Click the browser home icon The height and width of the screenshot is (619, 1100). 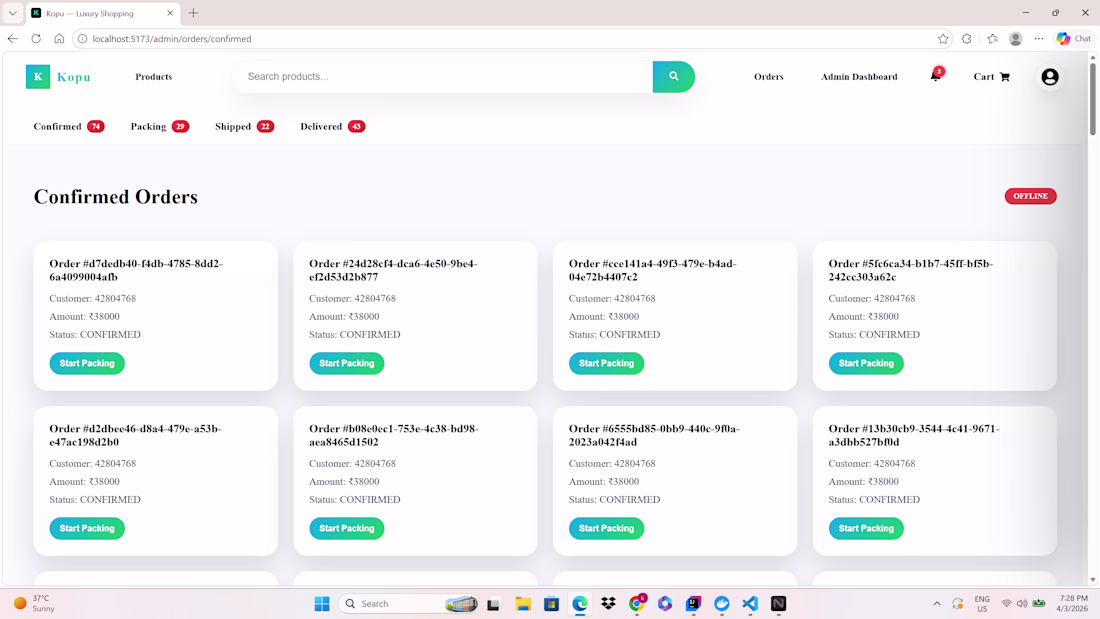pos(59,39)
